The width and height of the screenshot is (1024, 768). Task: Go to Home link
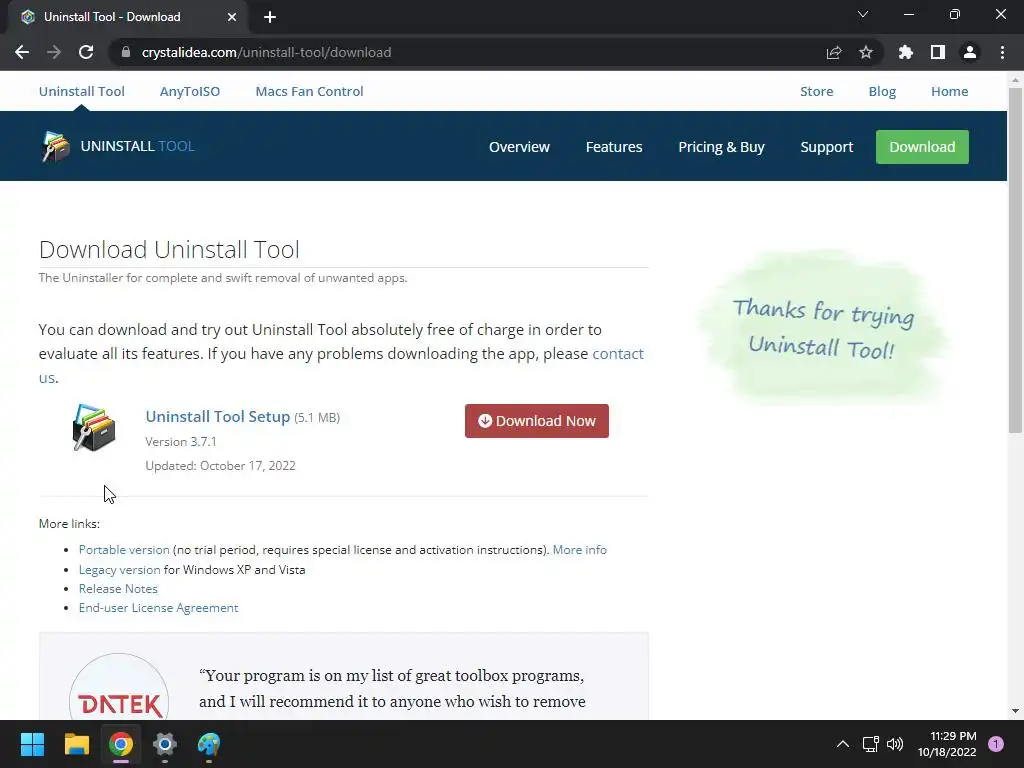click(950, 91)
